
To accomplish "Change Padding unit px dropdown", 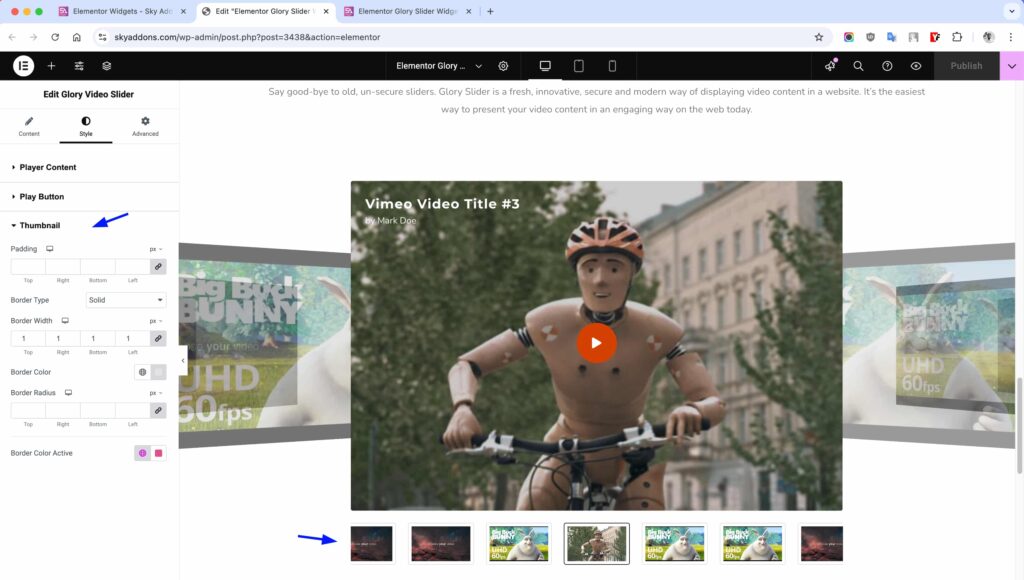I will (155, 249).
